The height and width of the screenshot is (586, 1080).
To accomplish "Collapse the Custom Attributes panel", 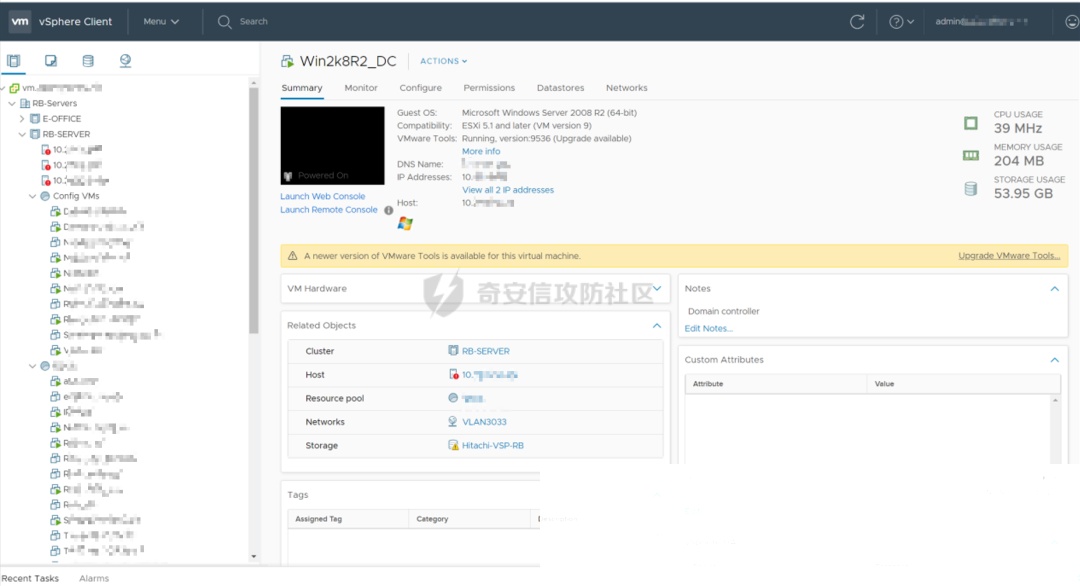I will (1055, 359).
